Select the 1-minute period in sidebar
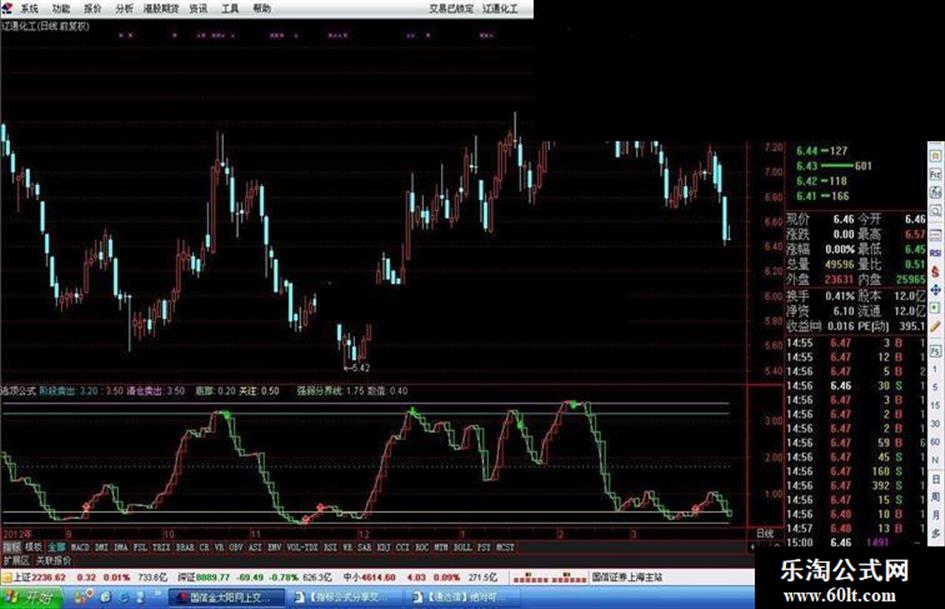The width and height of the screenshot is (945, 609). pos(936,368)
